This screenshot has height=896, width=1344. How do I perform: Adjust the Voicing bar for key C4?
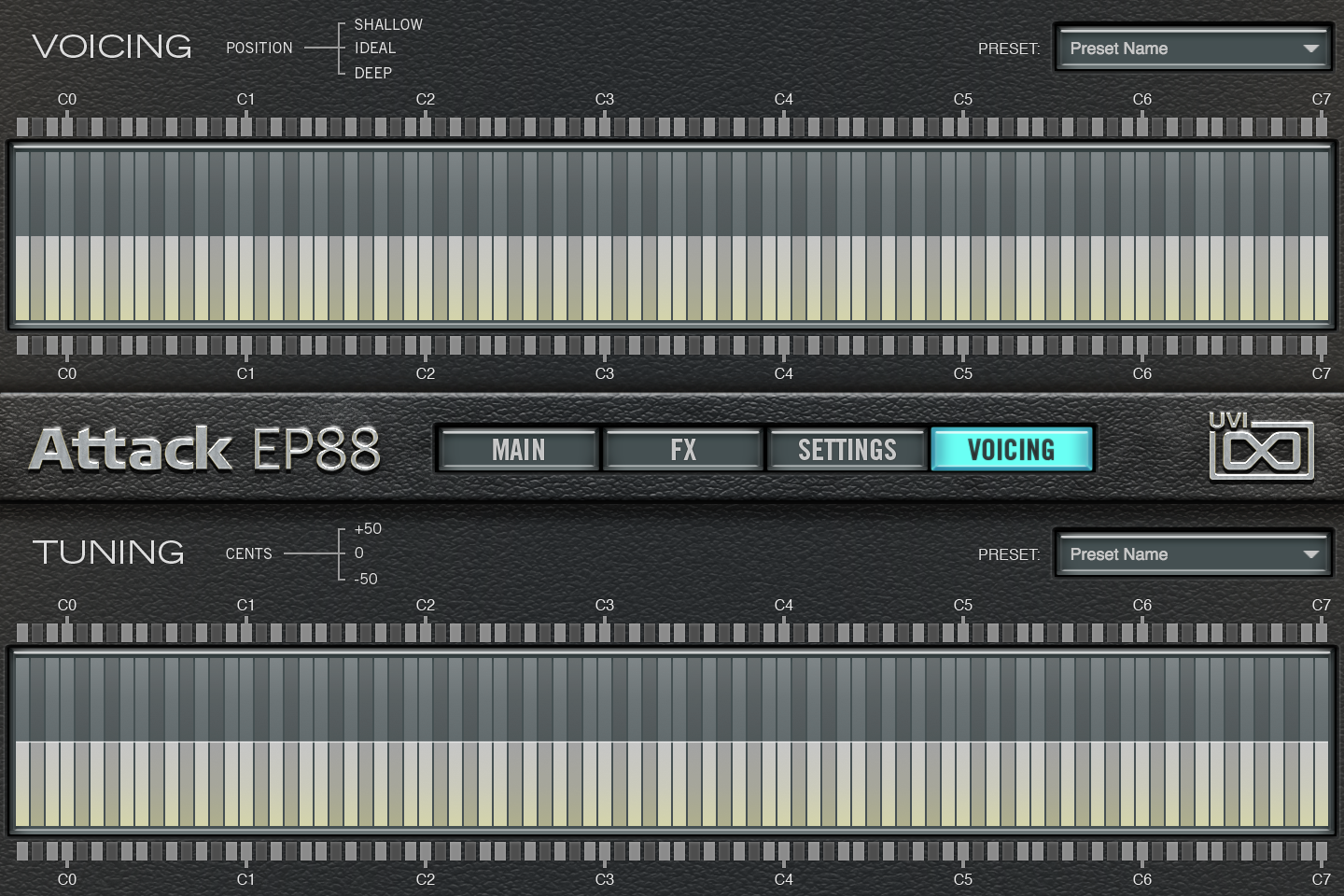784,235
